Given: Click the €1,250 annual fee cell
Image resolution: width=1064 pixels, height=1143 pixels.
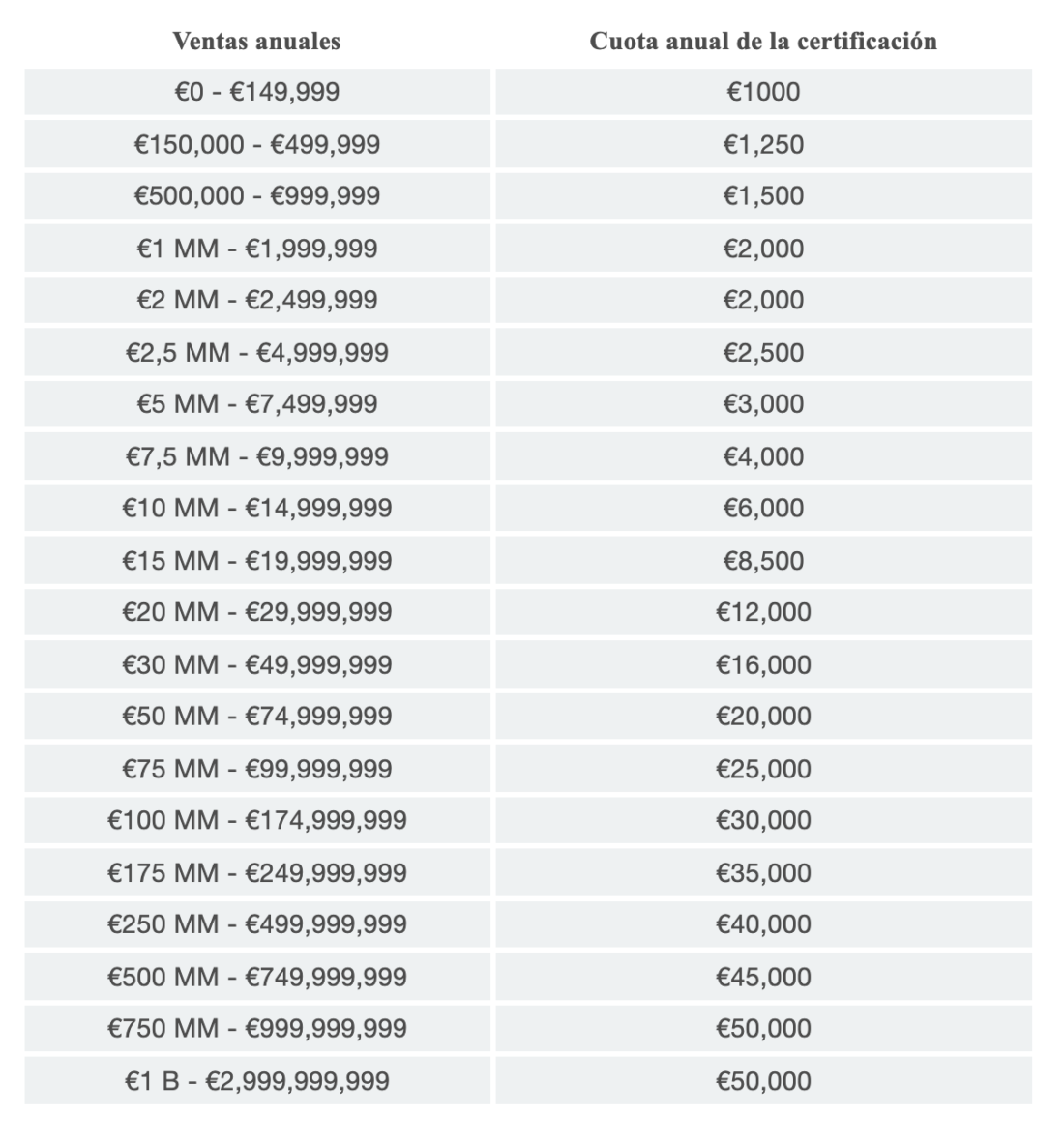Looking at the screenshot, I should 763,145.
